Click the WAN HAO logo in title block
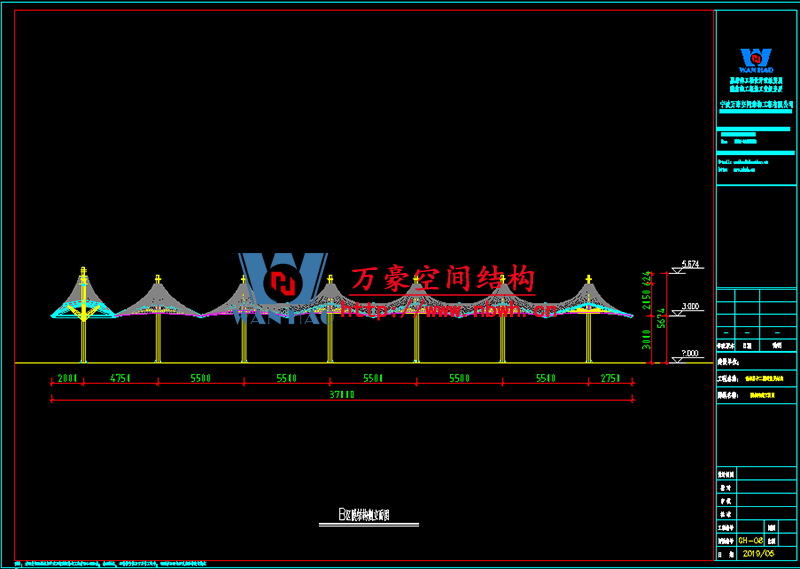Image resolution: width=800 pixels, height=569 pixels. pos(756,59)
